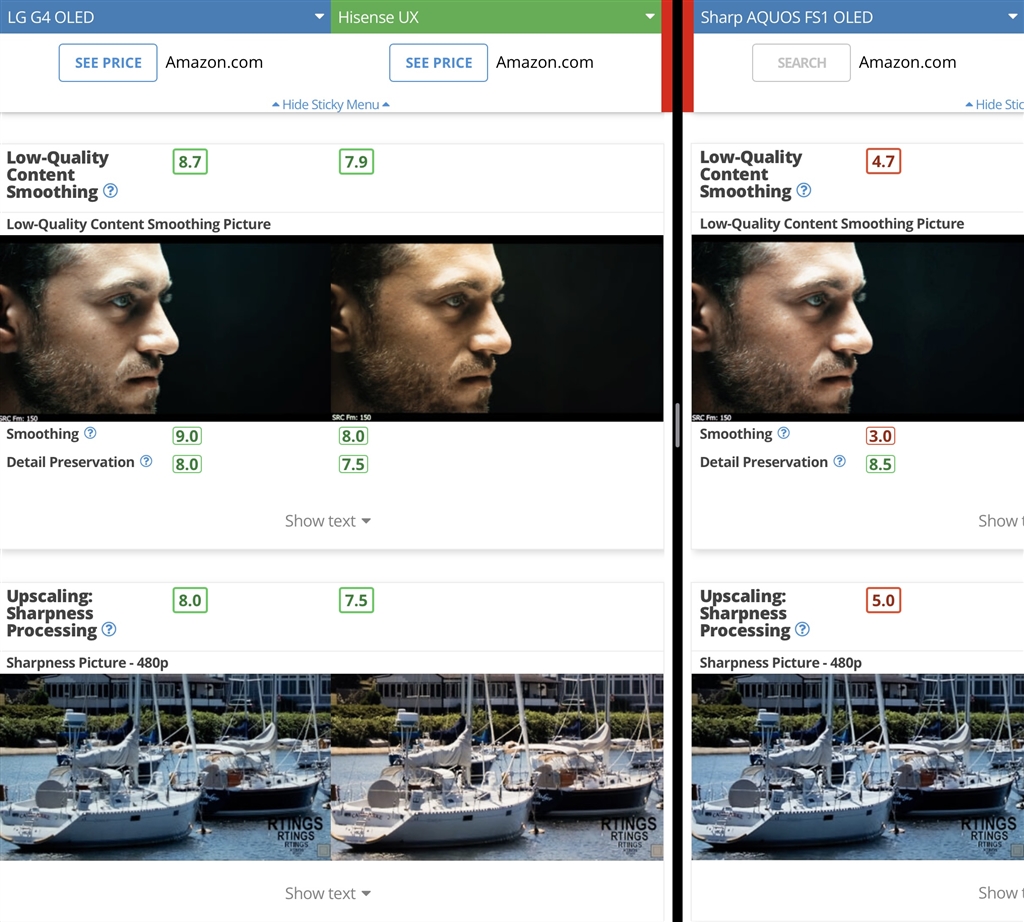Click Hisense's 8.0 Smoothing sub-score
This screenshot has width=1024, height=922.
pyautogui.click(x=353, y=436)
